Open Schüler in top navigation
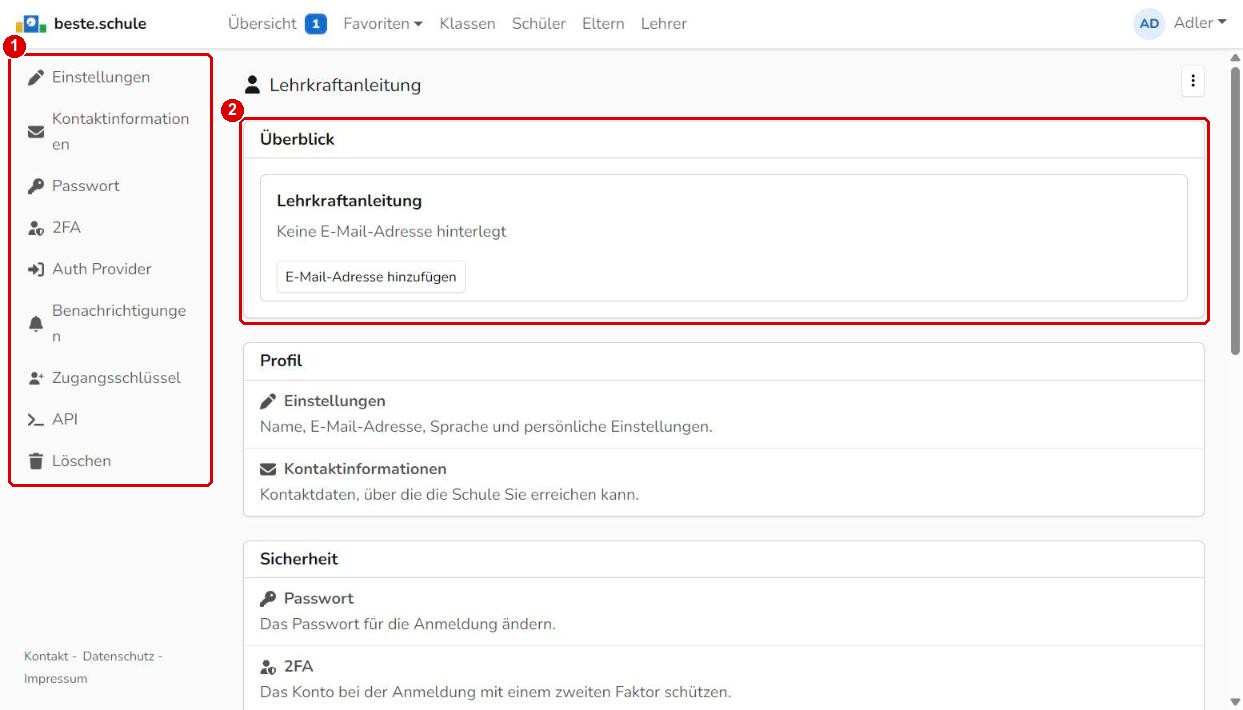This screenshot has height=710, width=1243. pos(539,23)
